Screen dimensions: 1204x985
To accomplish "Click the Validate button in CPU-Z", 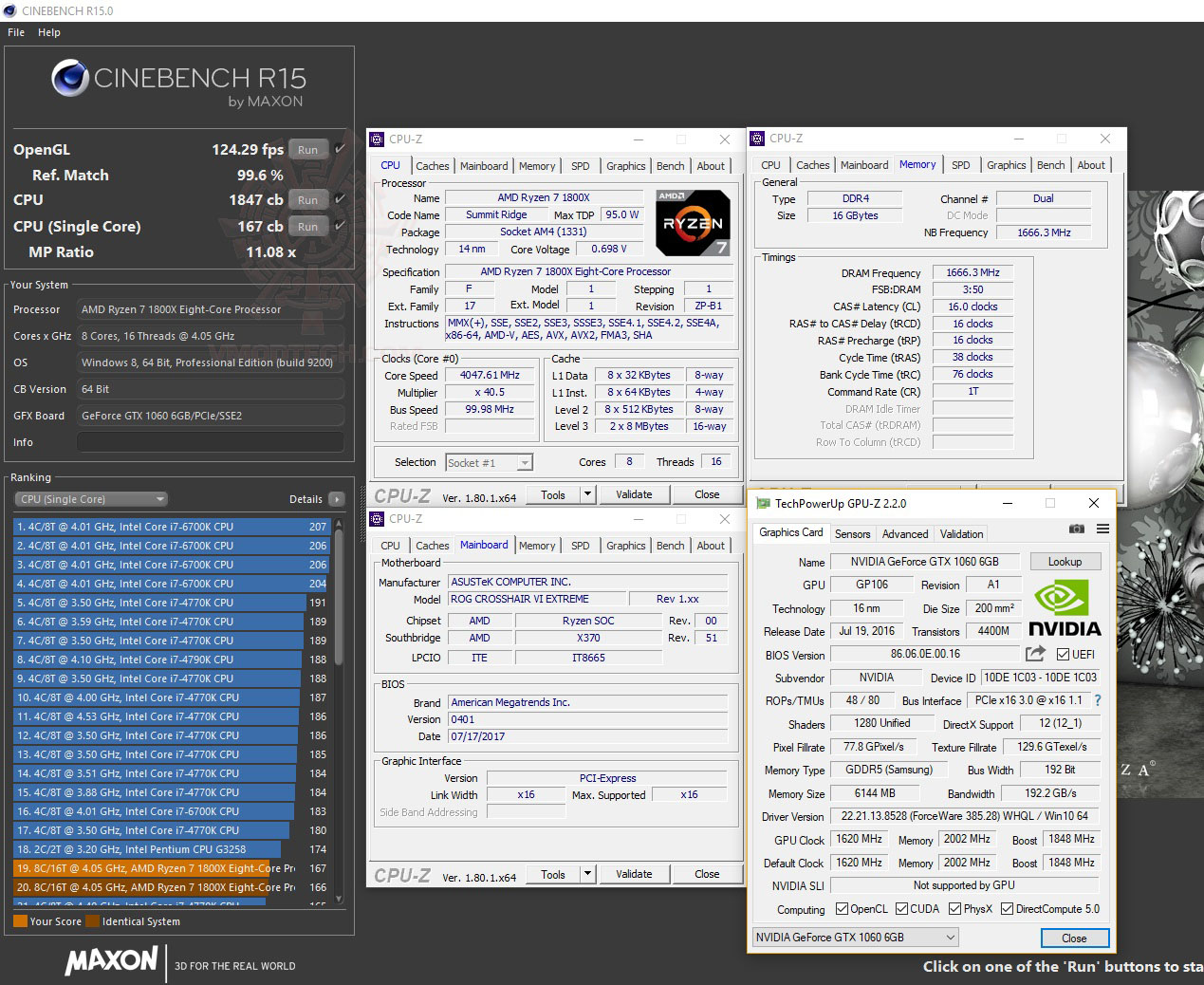I will point(634,493).
